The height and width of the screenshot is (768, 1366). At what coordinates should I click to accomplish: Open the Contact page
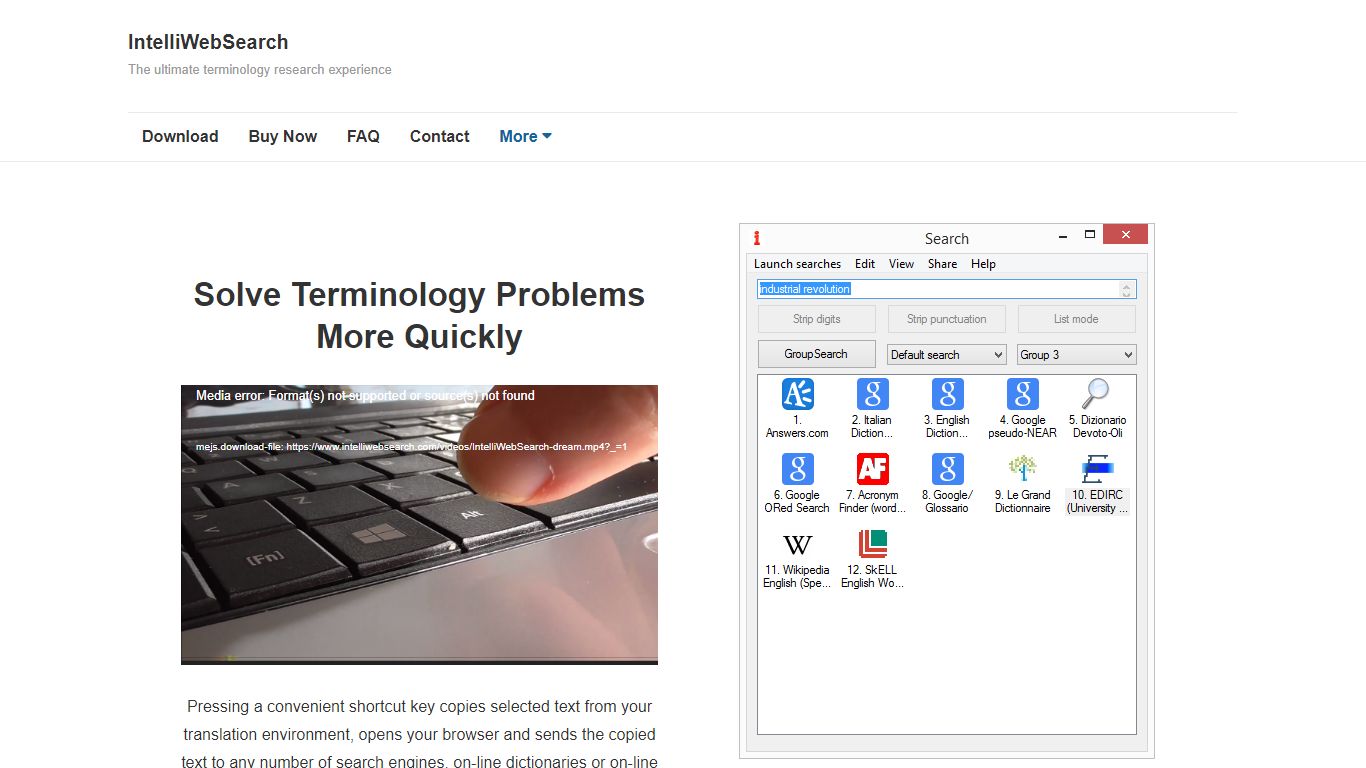pyautogui.click(x=439, y=137)
